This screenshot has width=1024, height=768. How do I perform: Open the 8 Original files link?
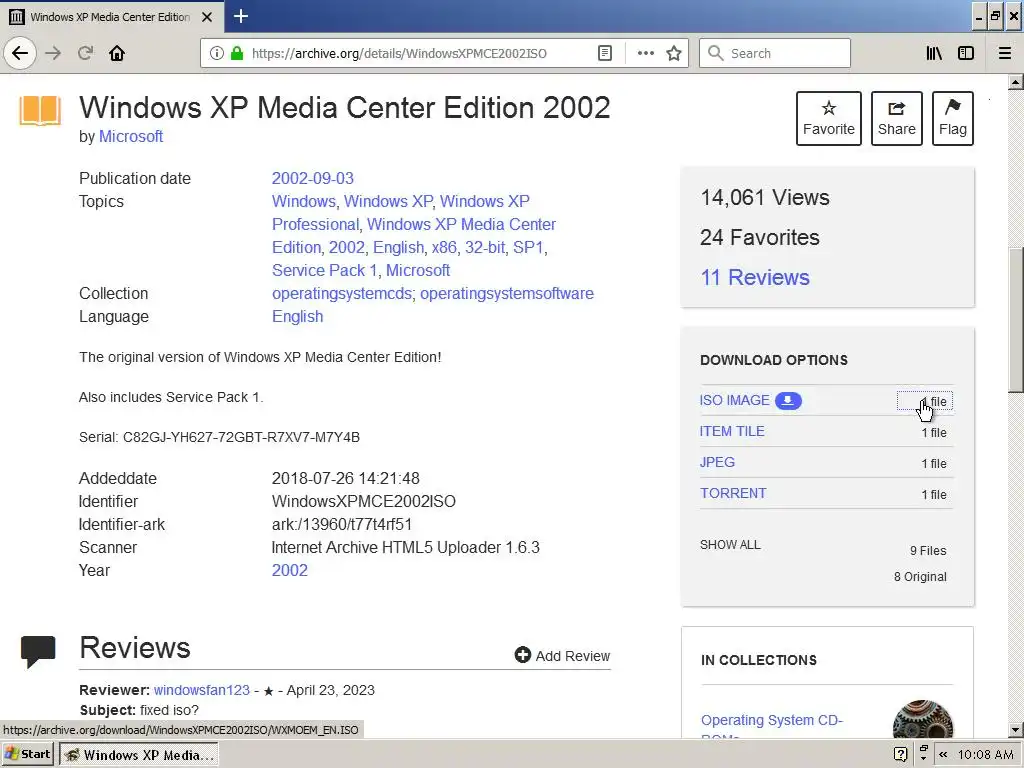click(920, 577)
